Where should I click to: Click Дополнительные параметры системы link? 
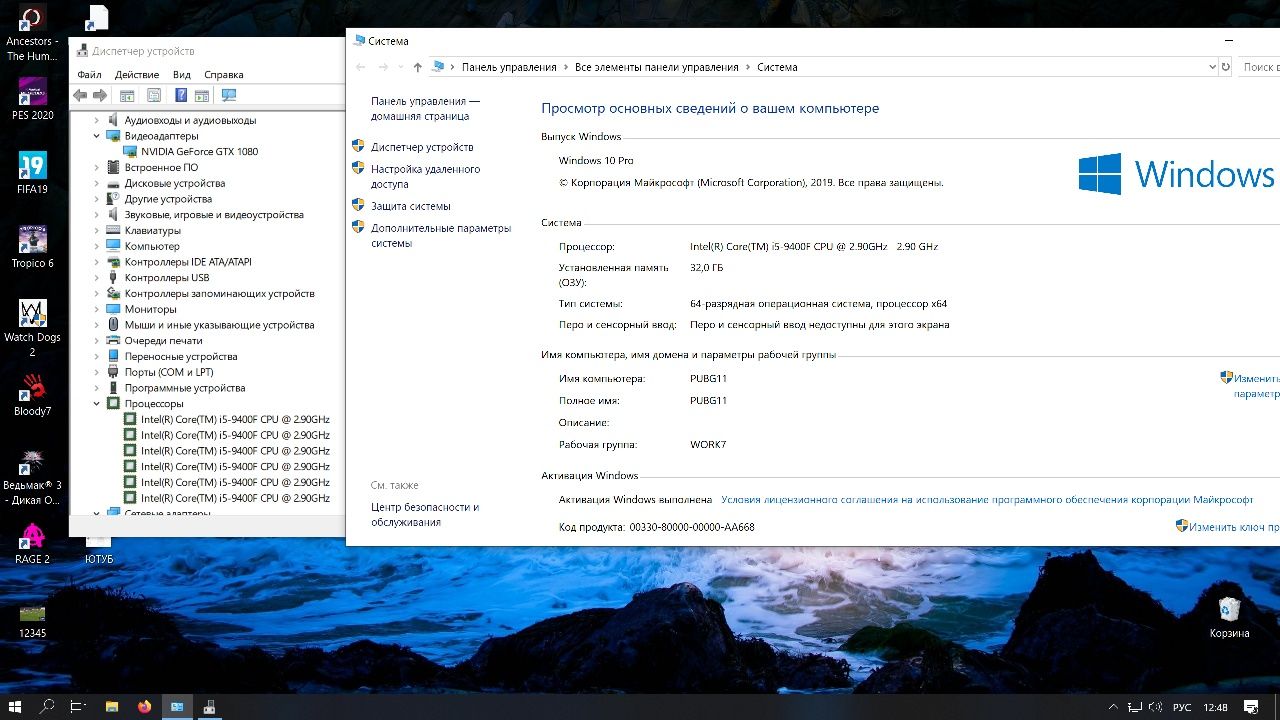[441, 235]
